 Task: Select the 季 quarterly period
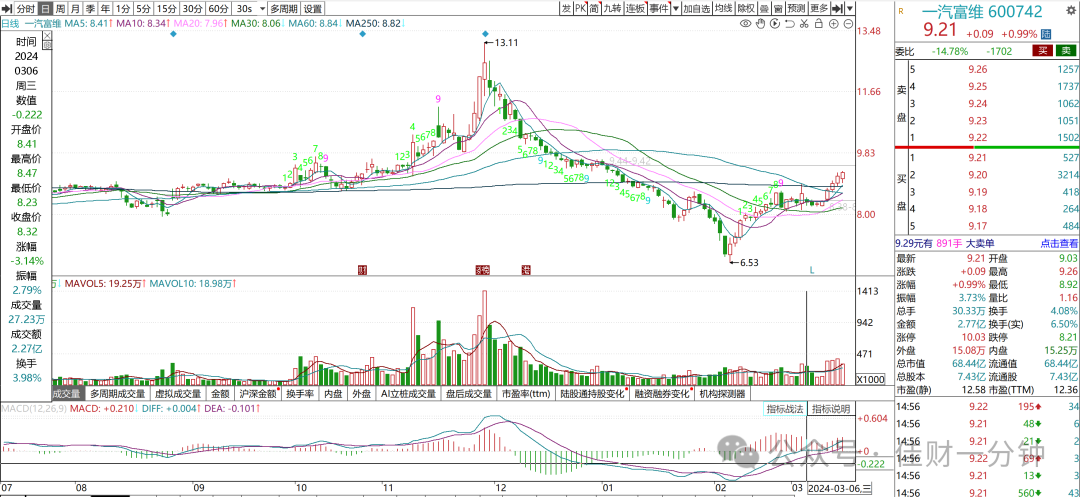[x=90, y=9]
